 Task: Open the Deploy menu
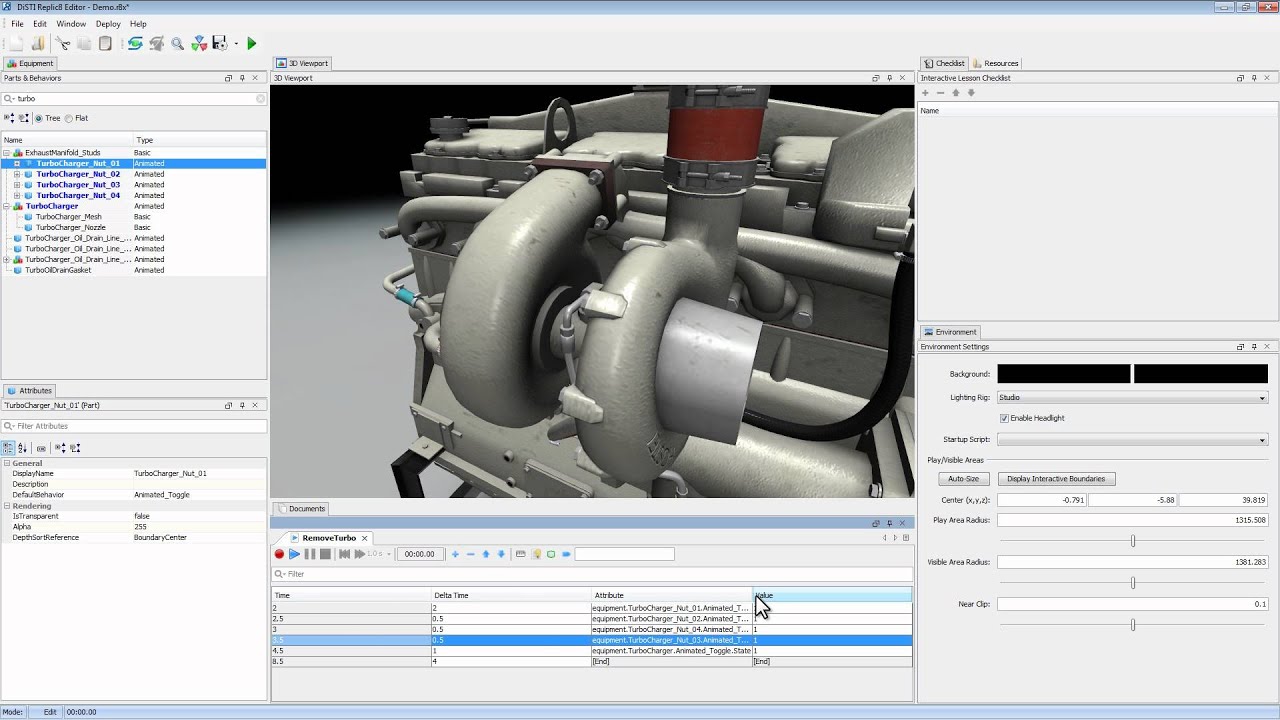coord(108,24)
